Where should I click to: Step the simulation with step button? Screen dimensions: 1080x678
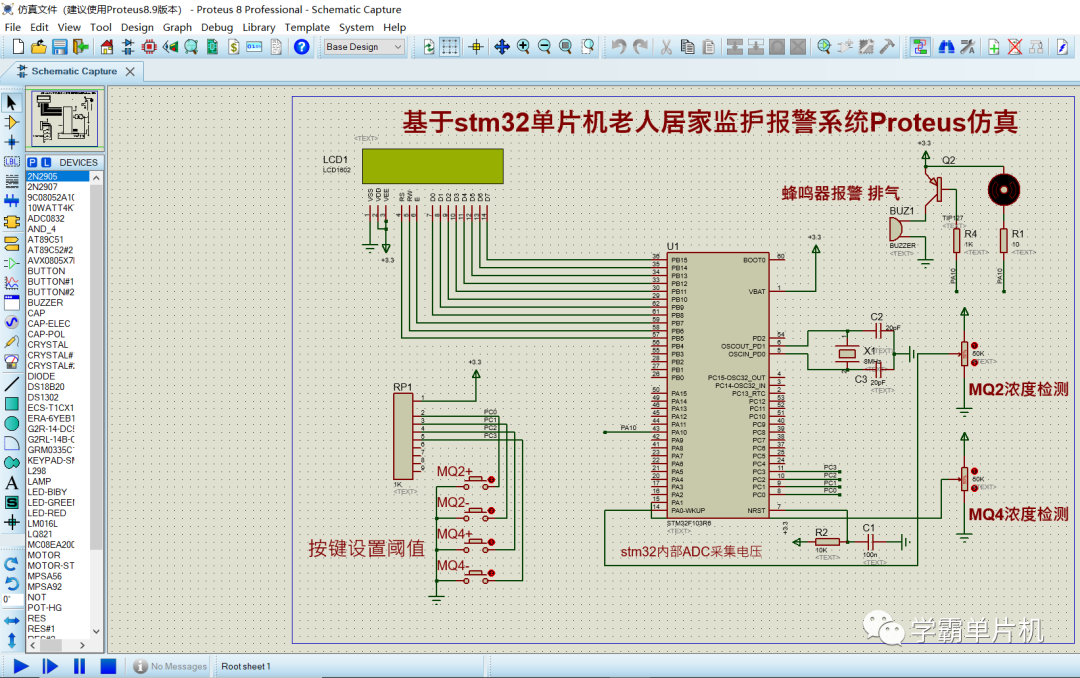point(50,666)
